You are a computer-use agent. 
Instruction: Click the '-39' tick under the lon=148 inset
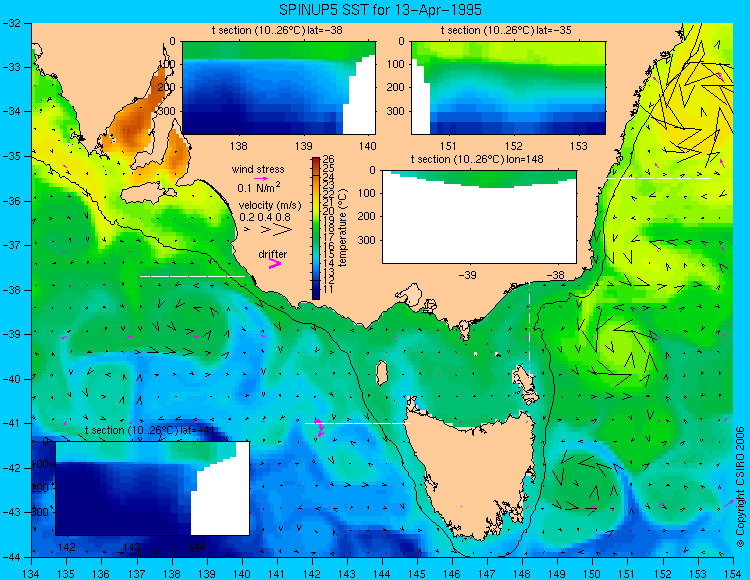pyautogui.click(x=468, y=275)
